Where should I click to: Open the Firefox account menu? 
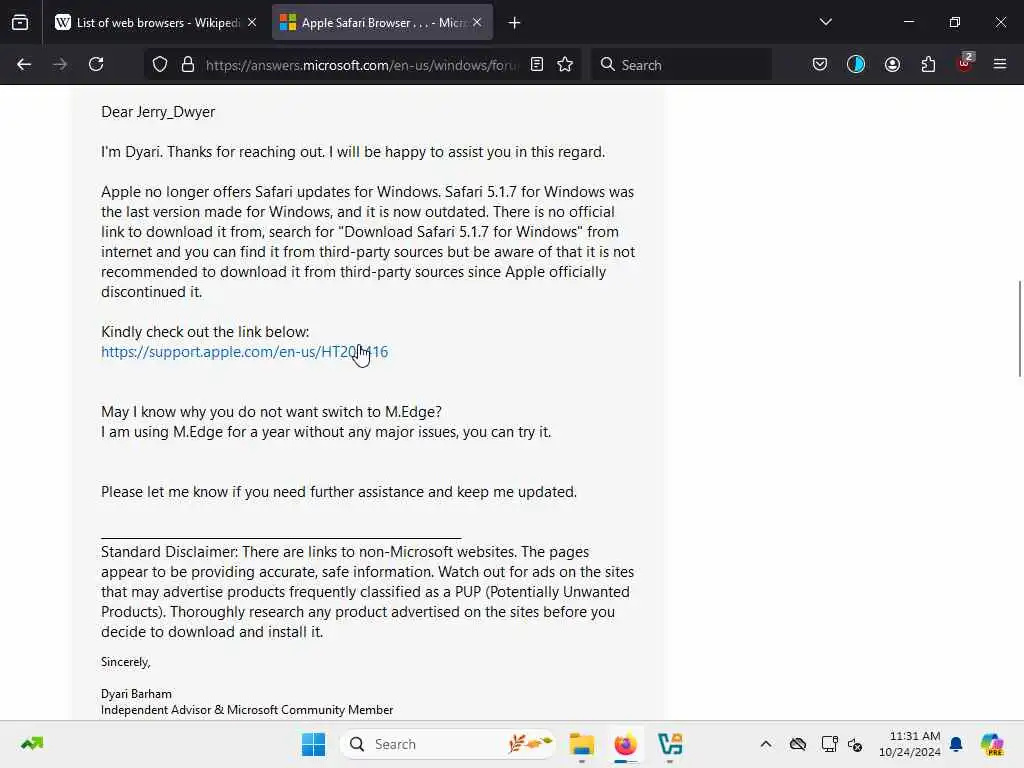click(892, 64)
